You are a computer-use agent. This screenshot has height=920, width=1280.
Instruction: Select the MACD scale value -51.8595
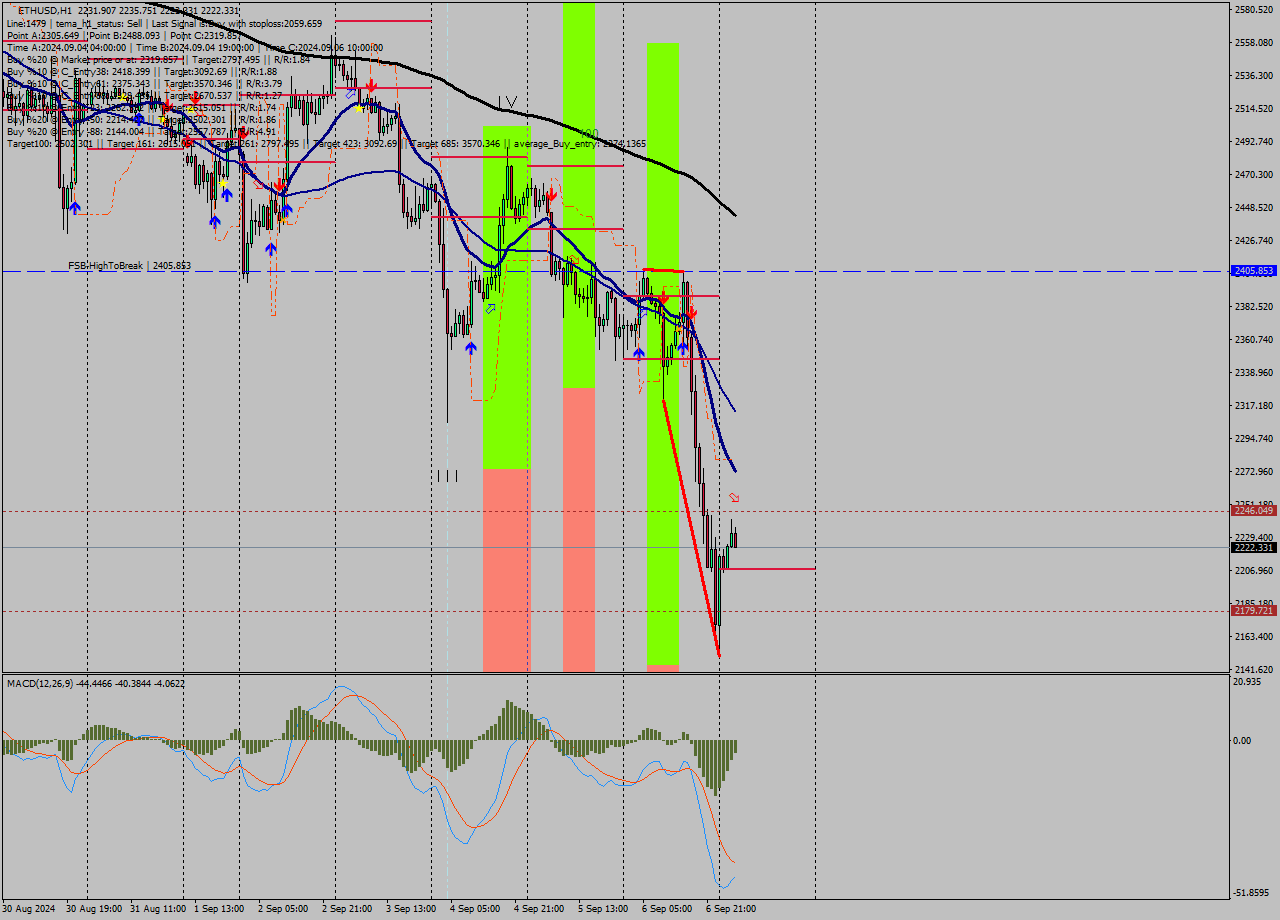pos(1253,893)
